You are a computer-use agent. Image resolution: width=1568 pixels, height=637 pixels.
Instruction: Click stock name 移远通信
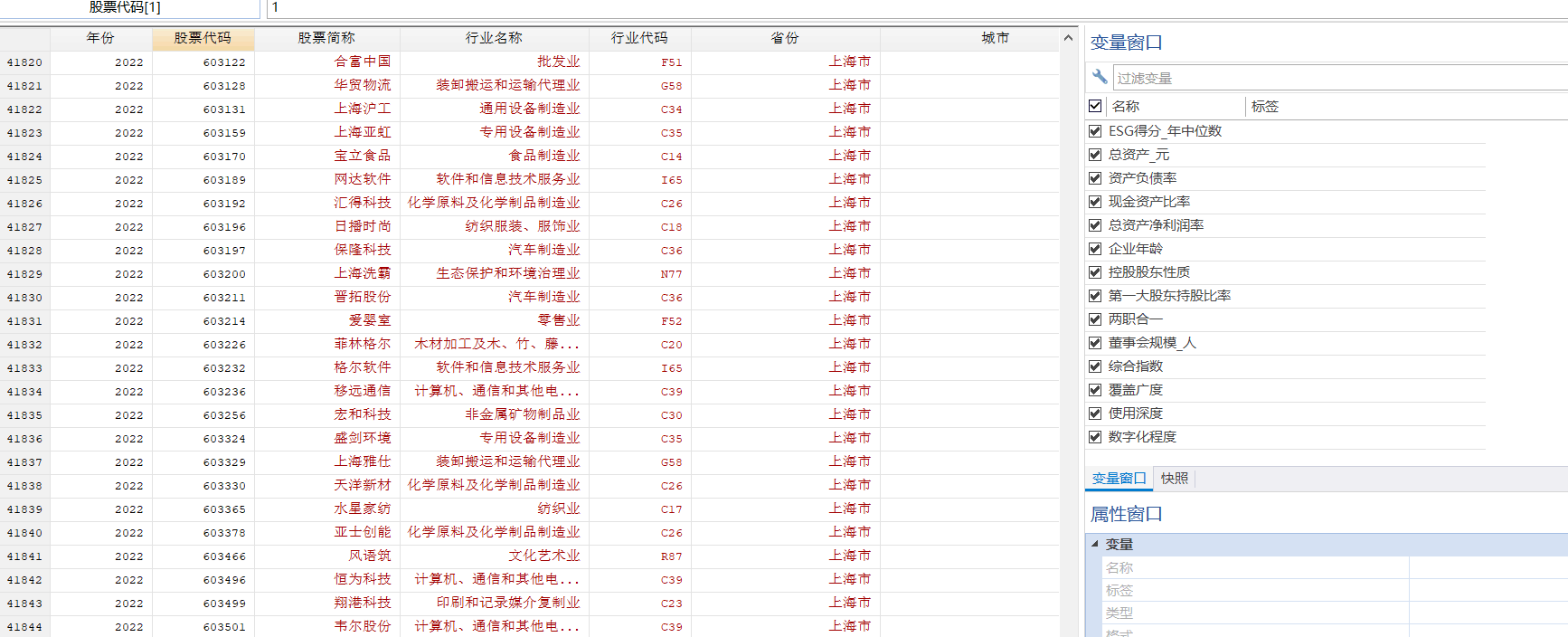pos(363,391)
